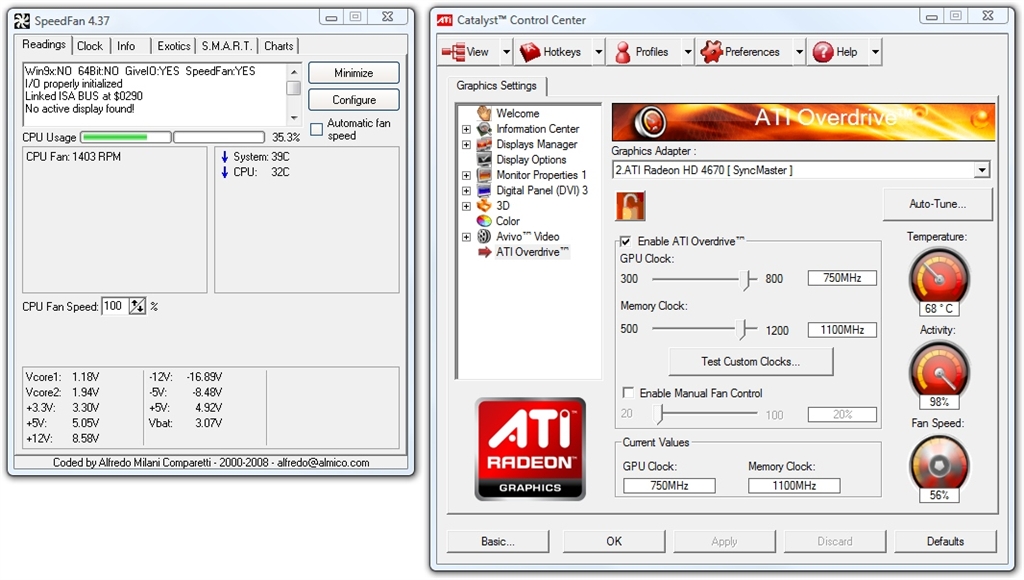
Task: Expand the Avivo Video node
Action: (x=466, y=237)
